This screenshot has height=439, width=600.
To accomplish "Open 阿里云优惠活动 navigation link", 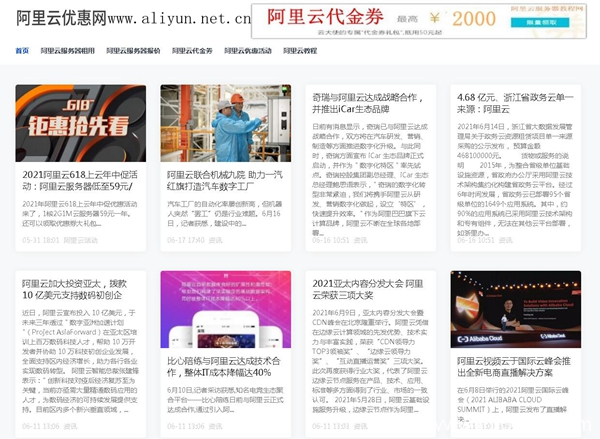I will point(248,50).
